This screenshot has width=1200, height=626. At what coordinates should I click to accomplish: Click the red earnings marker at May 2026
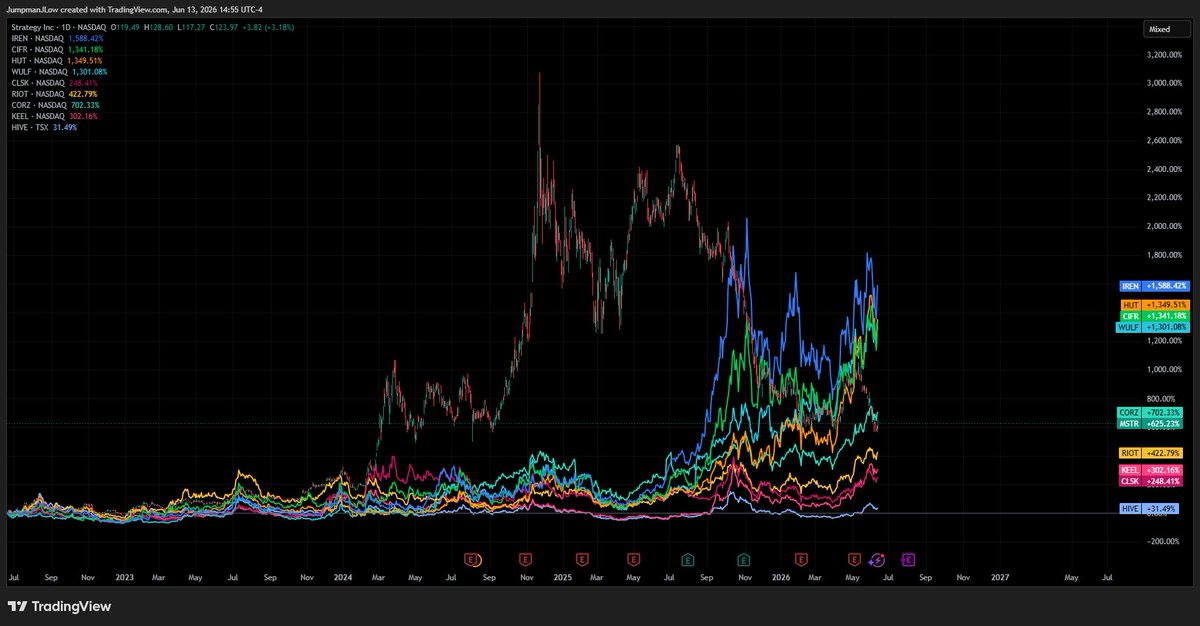click(x=855, y=558)
